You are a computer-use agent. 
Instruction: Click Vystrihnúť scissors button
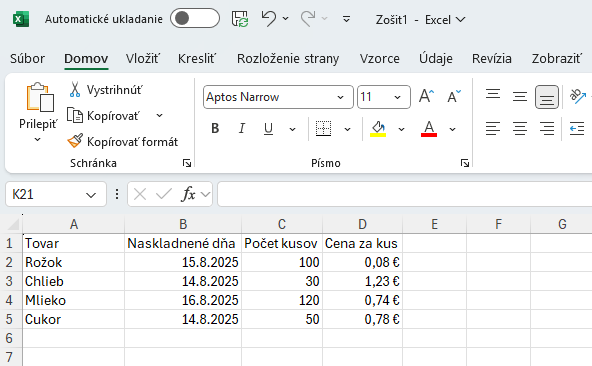[105, 90]
